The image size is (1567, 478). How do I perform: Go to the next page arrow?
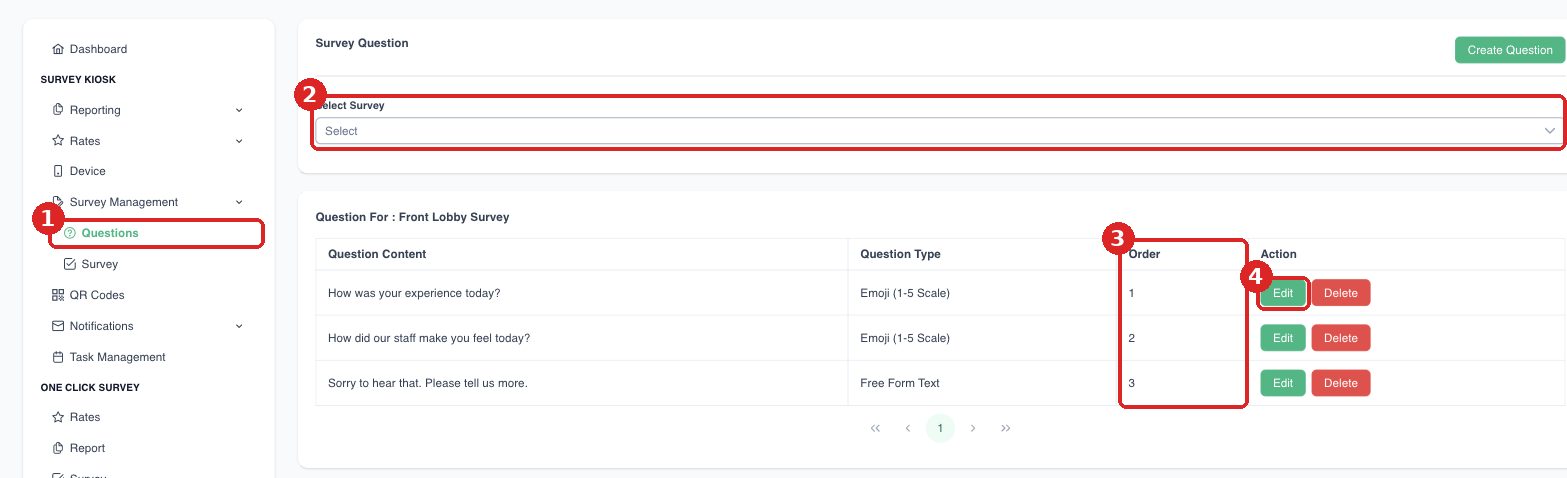point(973,428)
